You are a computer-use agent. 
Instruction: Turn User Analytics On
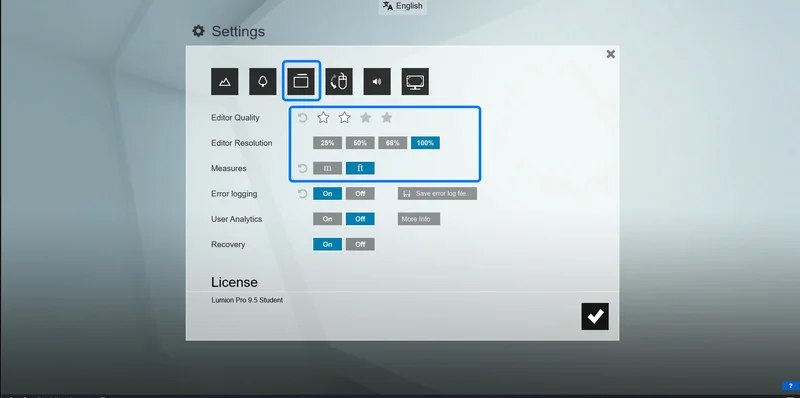click(x=328, y=219)
